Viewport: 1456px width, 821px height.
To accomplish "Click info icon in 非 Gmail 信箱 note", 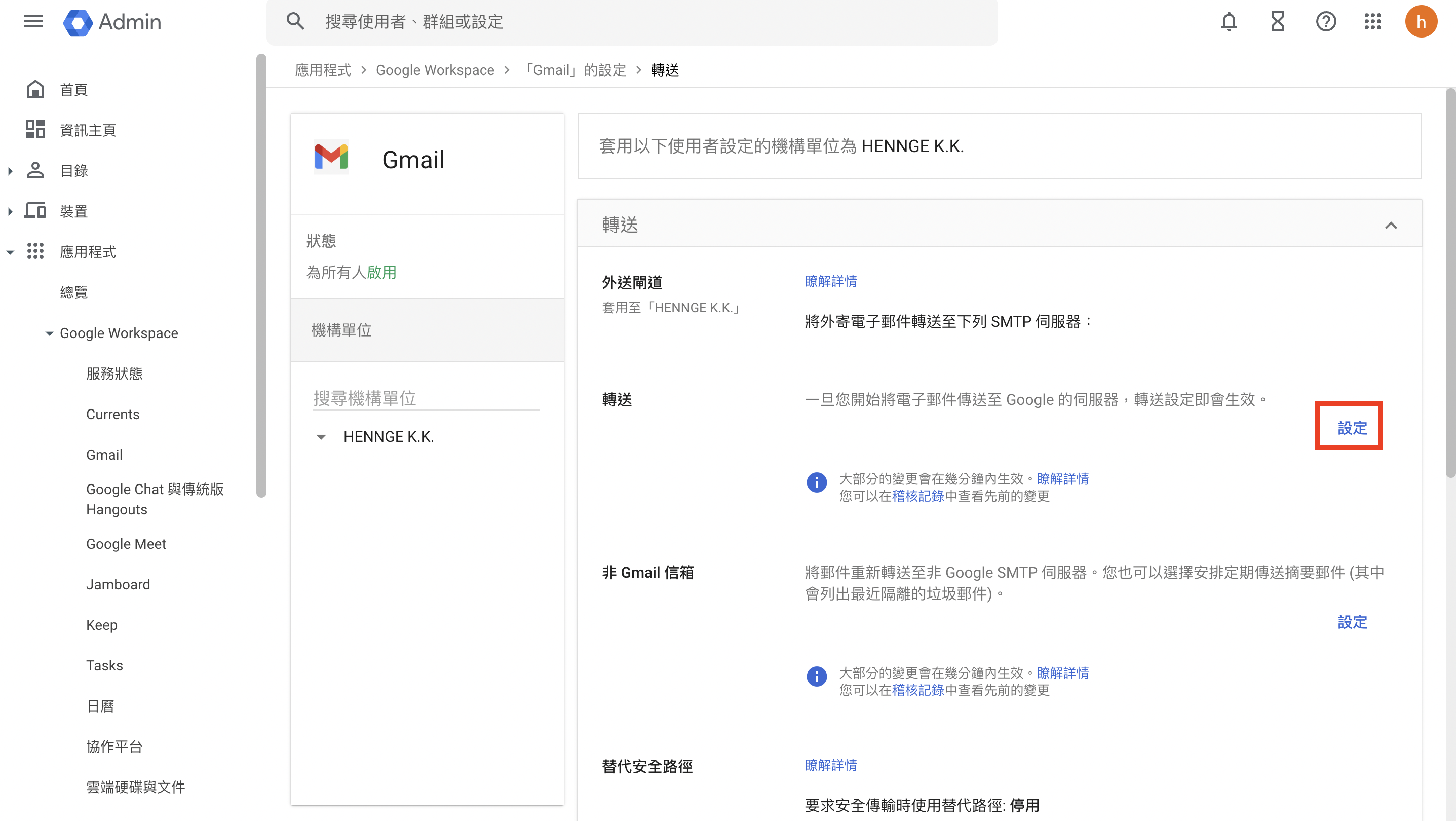I will click(x=817, y=676).
